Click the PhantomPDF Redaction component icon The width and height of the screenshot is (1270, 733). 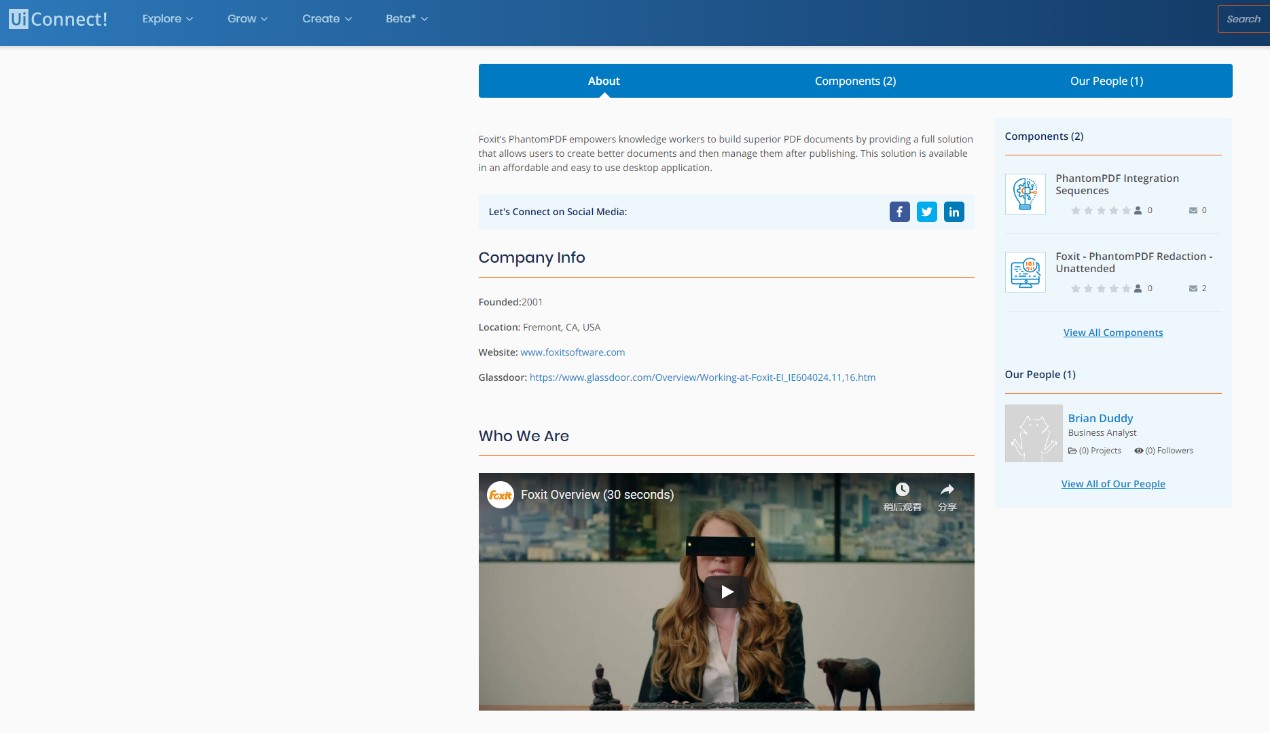(x=1025, y=272)
